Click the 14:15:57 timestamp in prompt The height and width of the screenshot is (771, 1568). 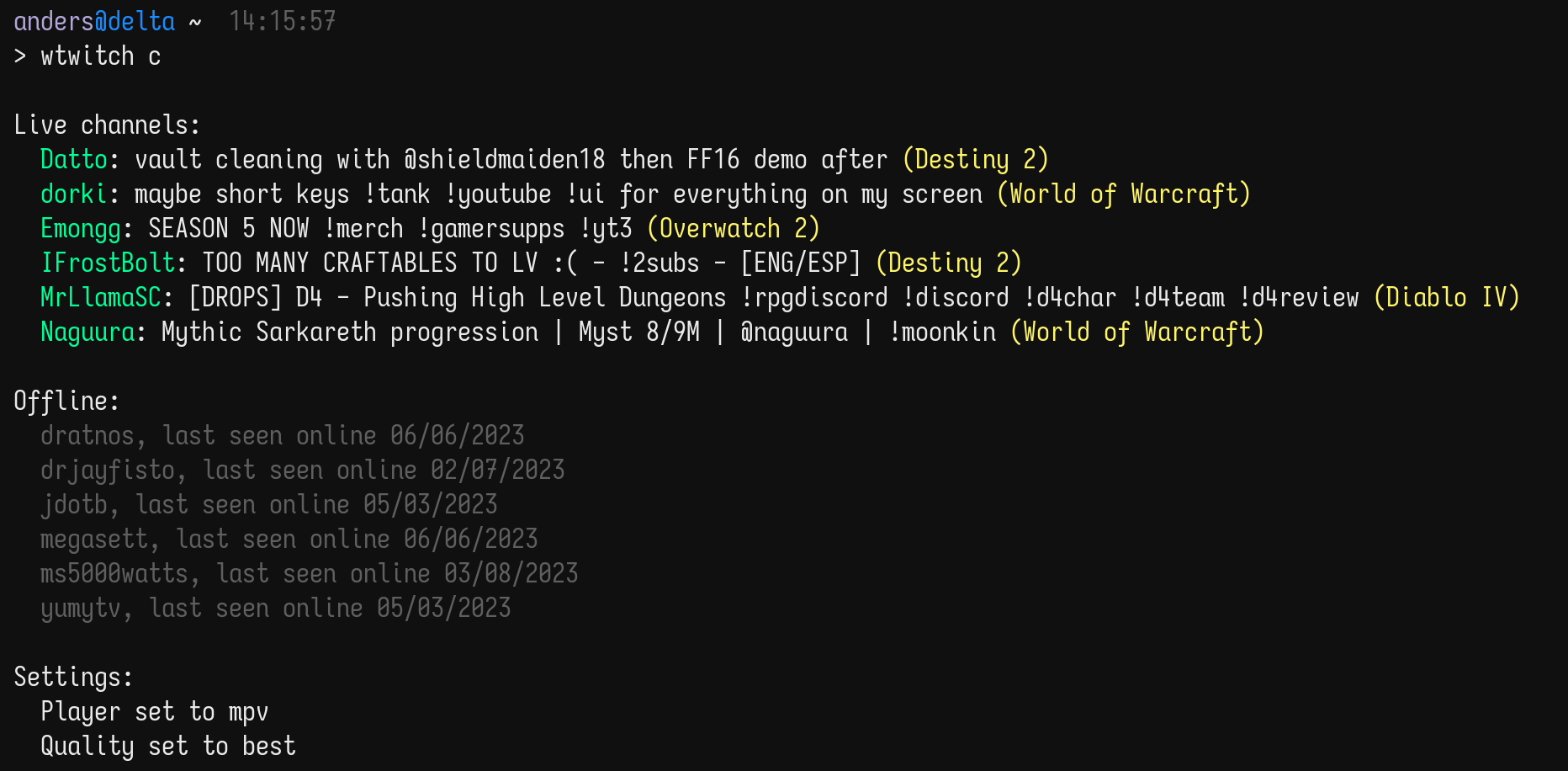(x=282, y=21)
